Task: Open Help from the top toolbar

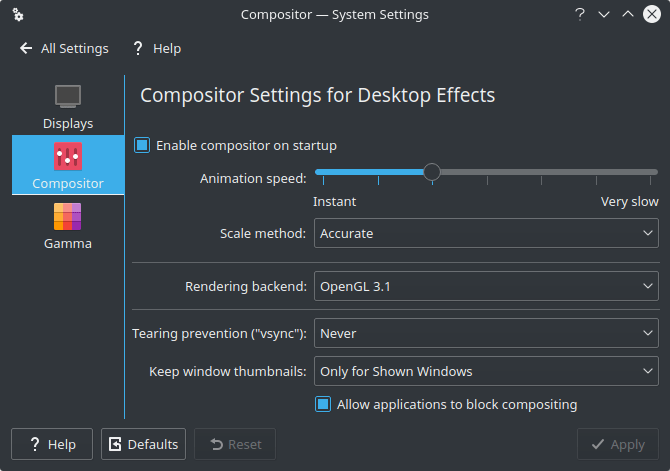Action: point(157,49)
